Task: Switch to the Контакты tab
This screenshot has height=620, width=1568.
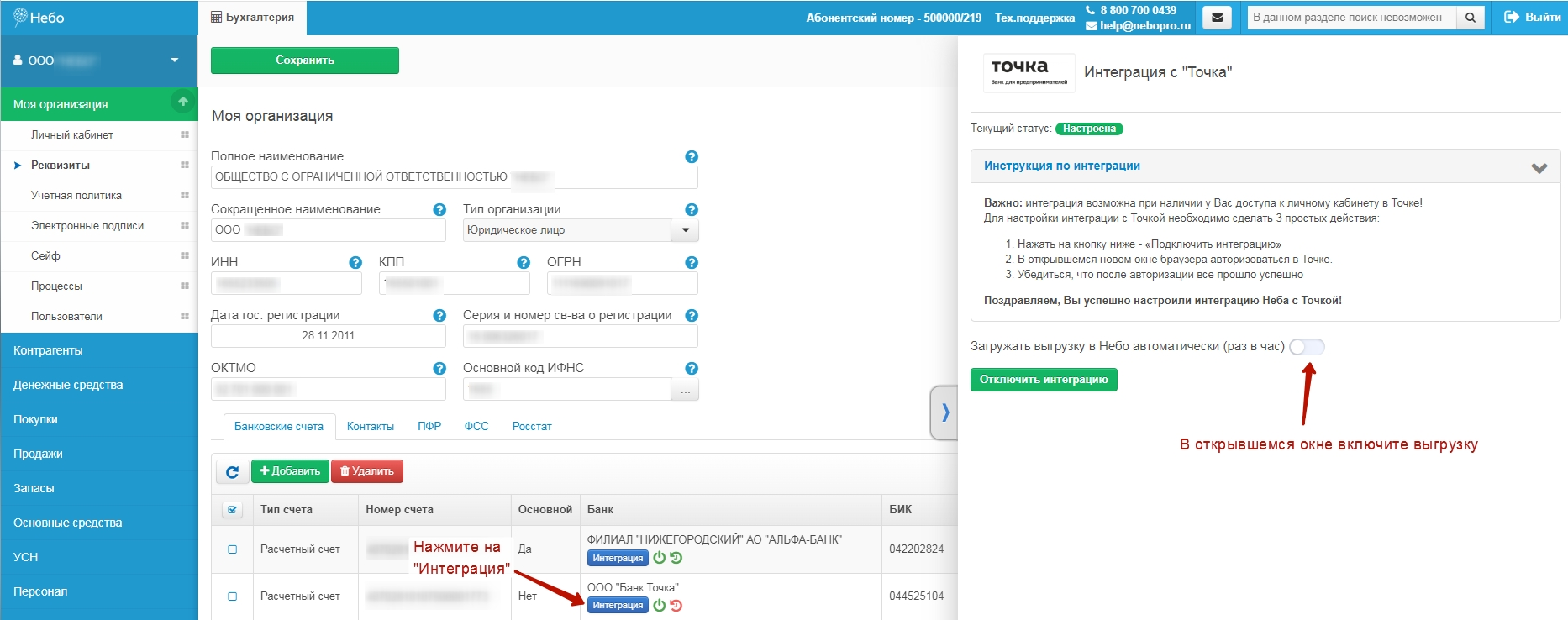Action: pyautogui.click(x=371, y=427)
